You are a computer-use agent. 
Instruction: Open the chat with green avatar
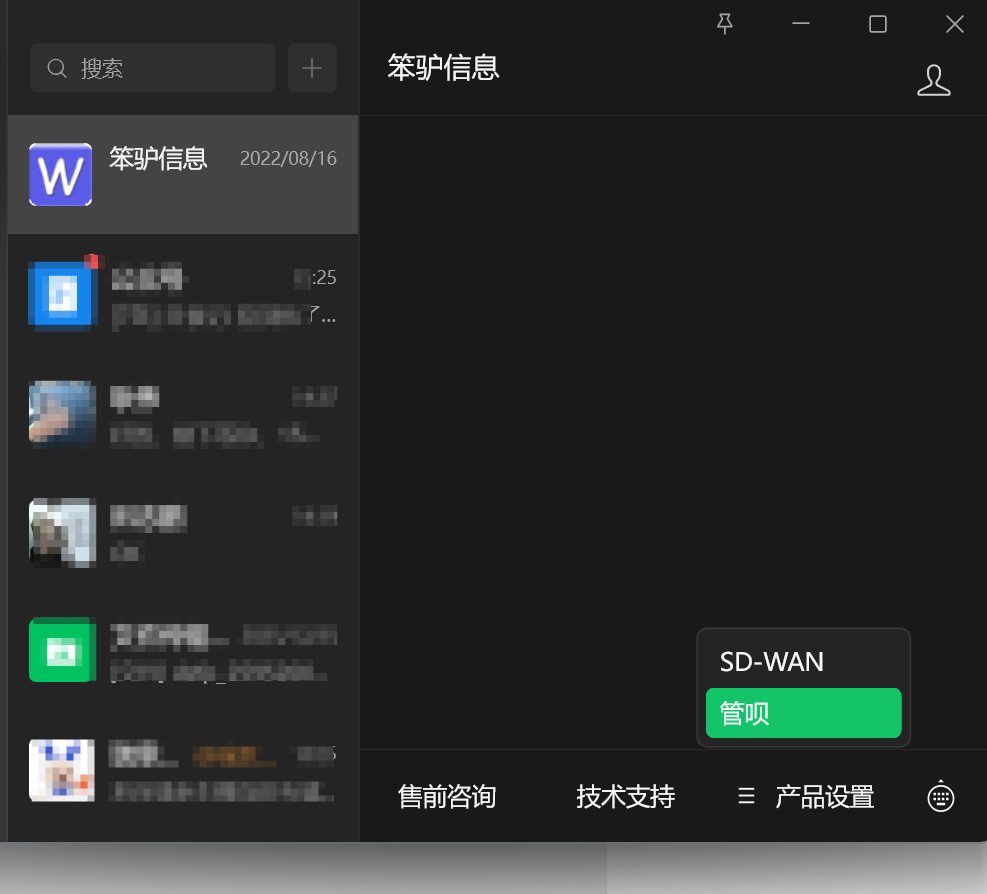60,650
